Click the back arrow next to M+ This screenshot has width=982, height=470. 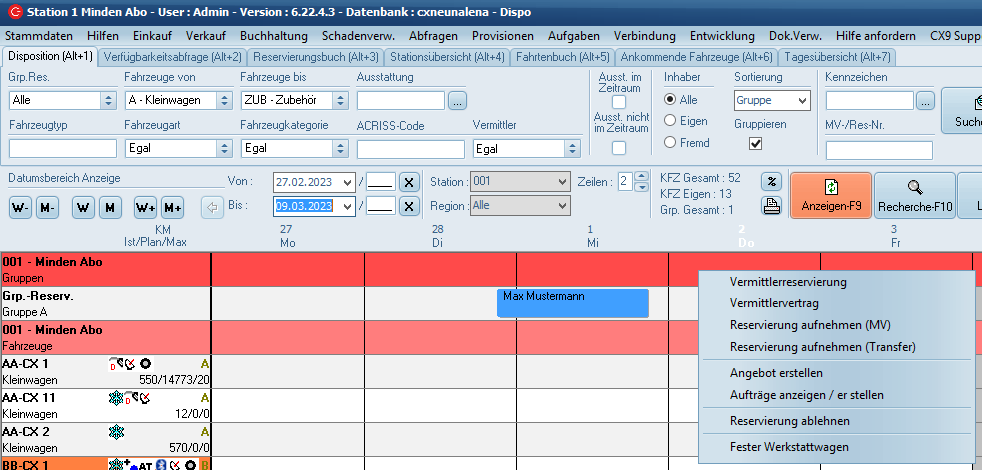tap(211, 207)
